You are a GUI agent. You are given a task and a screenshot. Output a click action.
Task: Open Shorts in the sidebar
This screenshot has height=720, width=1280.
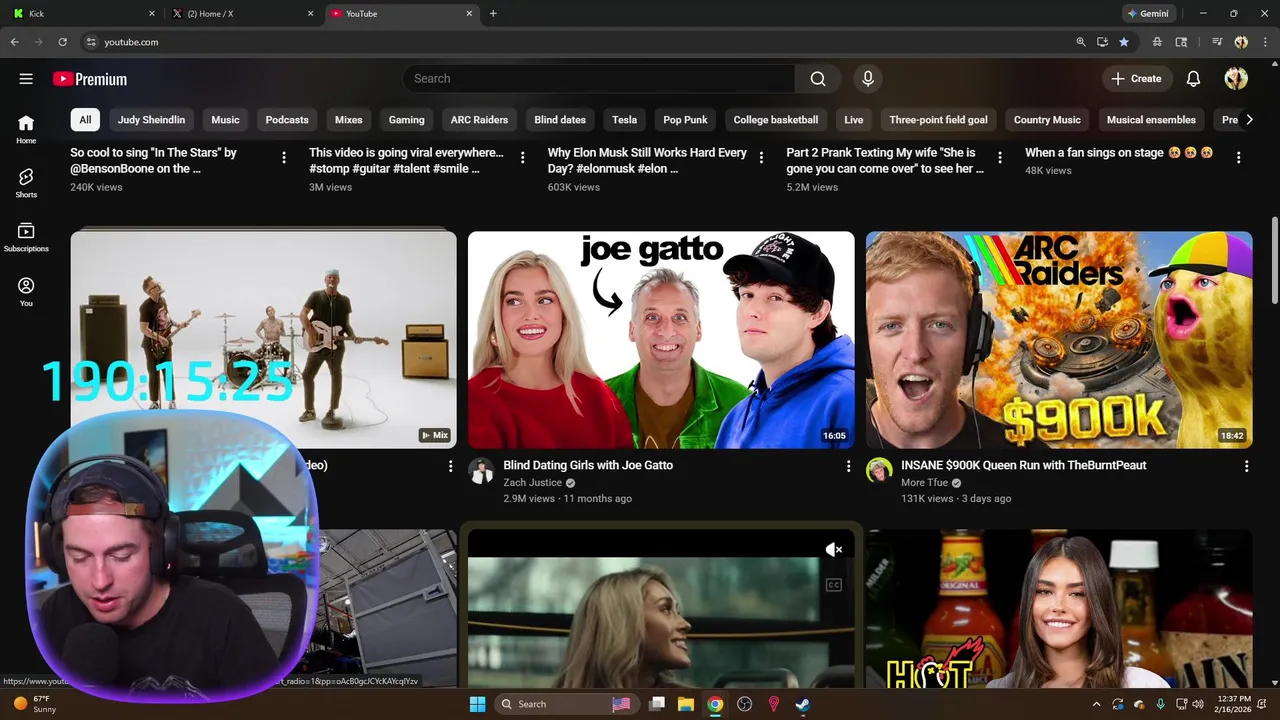click(26, 183)
